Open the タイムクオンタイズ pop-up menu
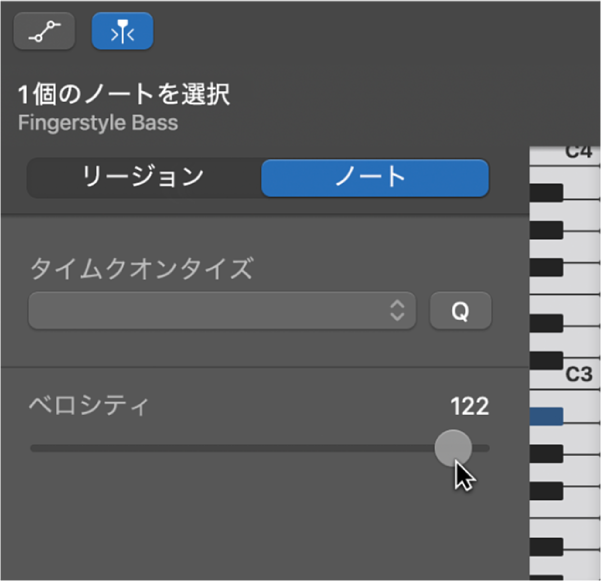This screenshot has width=601, height=583. click(222, 310)
